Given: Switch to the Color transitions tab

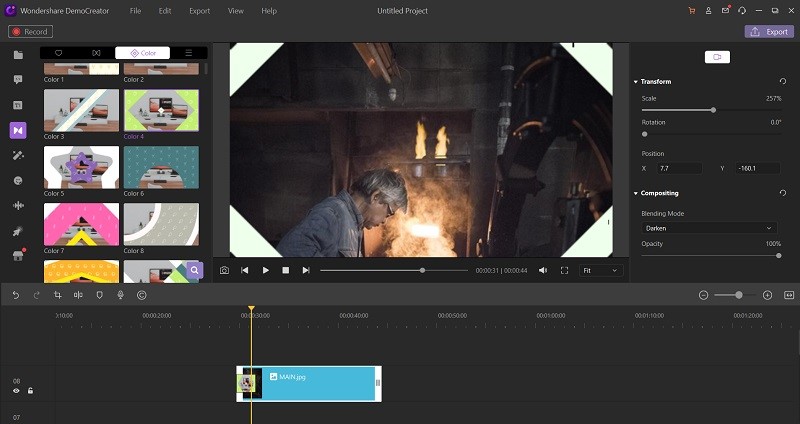Looking at the screenshot, I should (143, 53).
